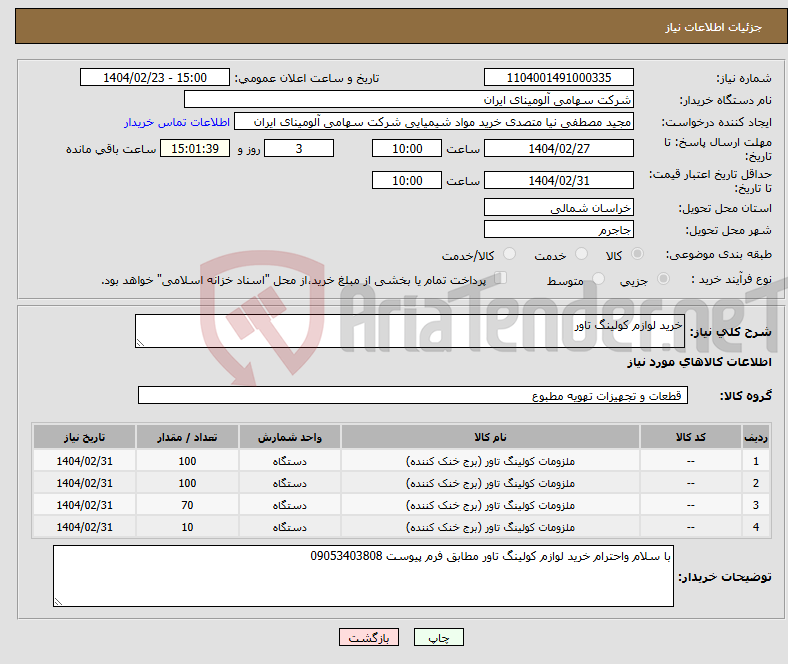Select the کالا radio button
The height and width of the screenshot is (664, 788).
(x=637, y=254)
